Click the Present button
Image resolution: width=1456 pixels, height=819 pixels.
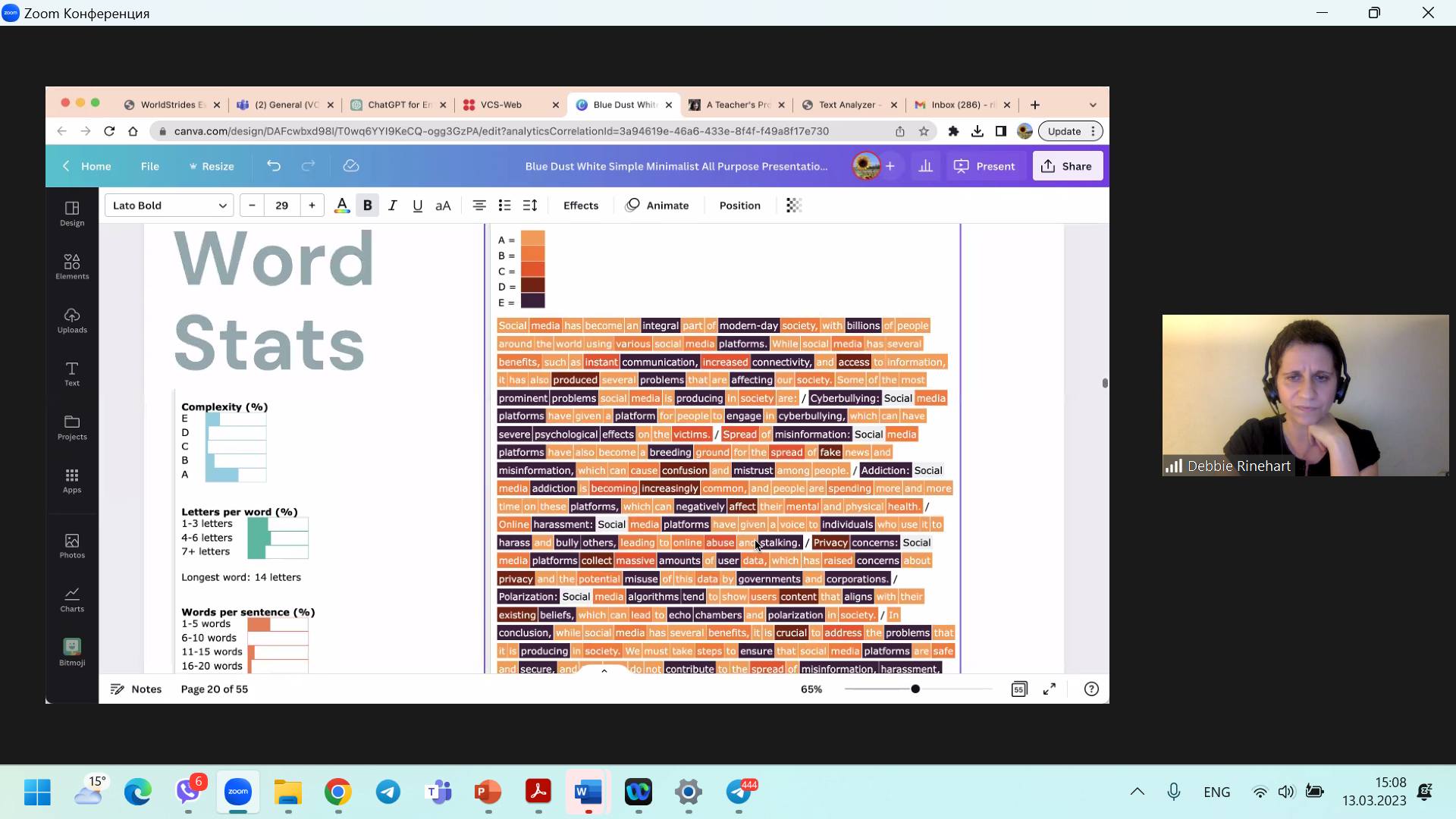click(x=984, y=166)
